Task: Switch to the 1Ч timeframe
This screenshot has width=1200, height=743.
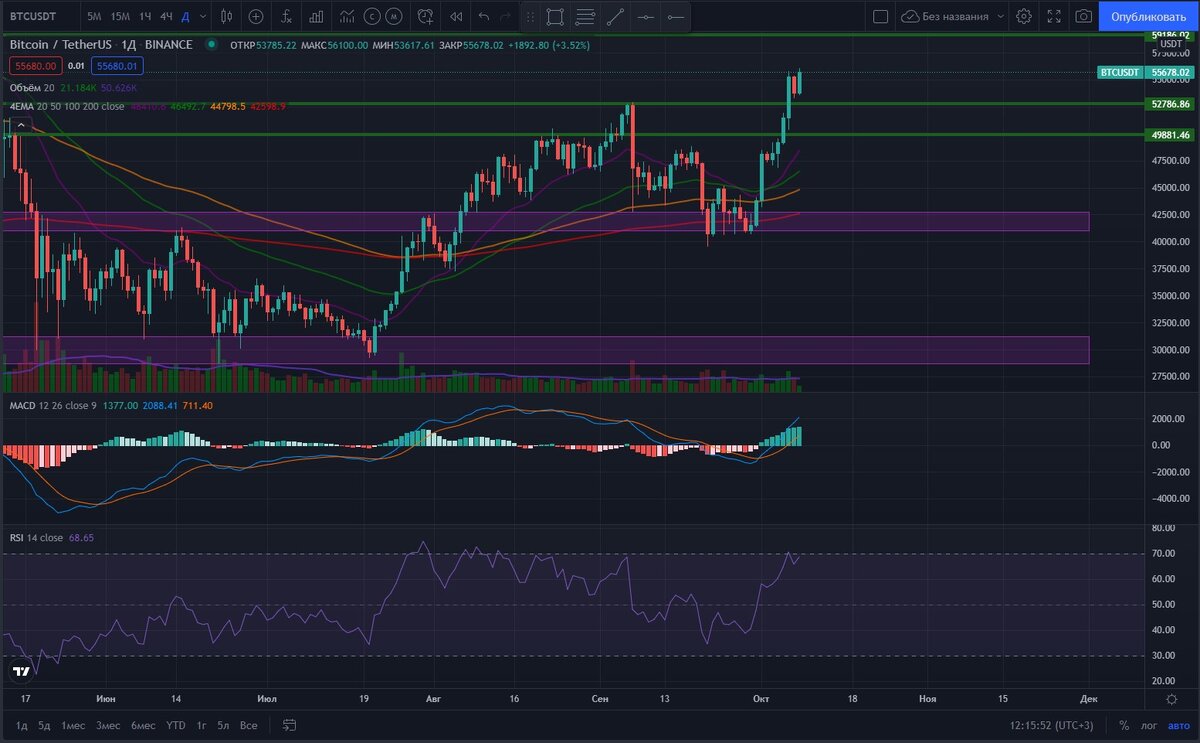Action: (x=148, y=17)
